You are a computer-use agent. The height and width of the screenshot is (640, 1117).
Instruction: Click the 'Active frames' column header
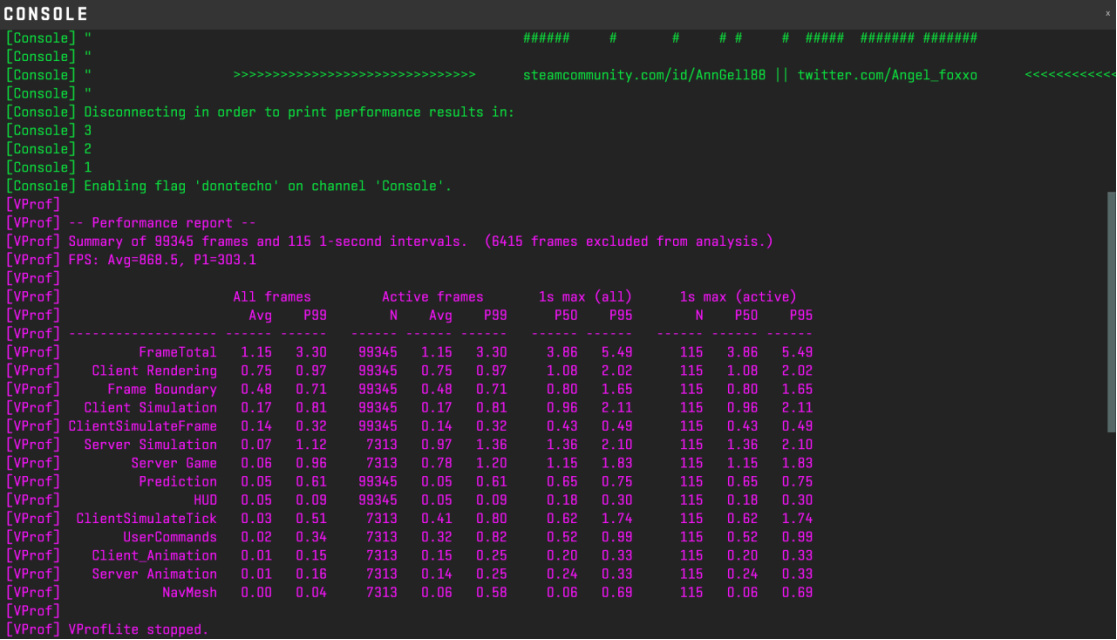tap(432, 297)
